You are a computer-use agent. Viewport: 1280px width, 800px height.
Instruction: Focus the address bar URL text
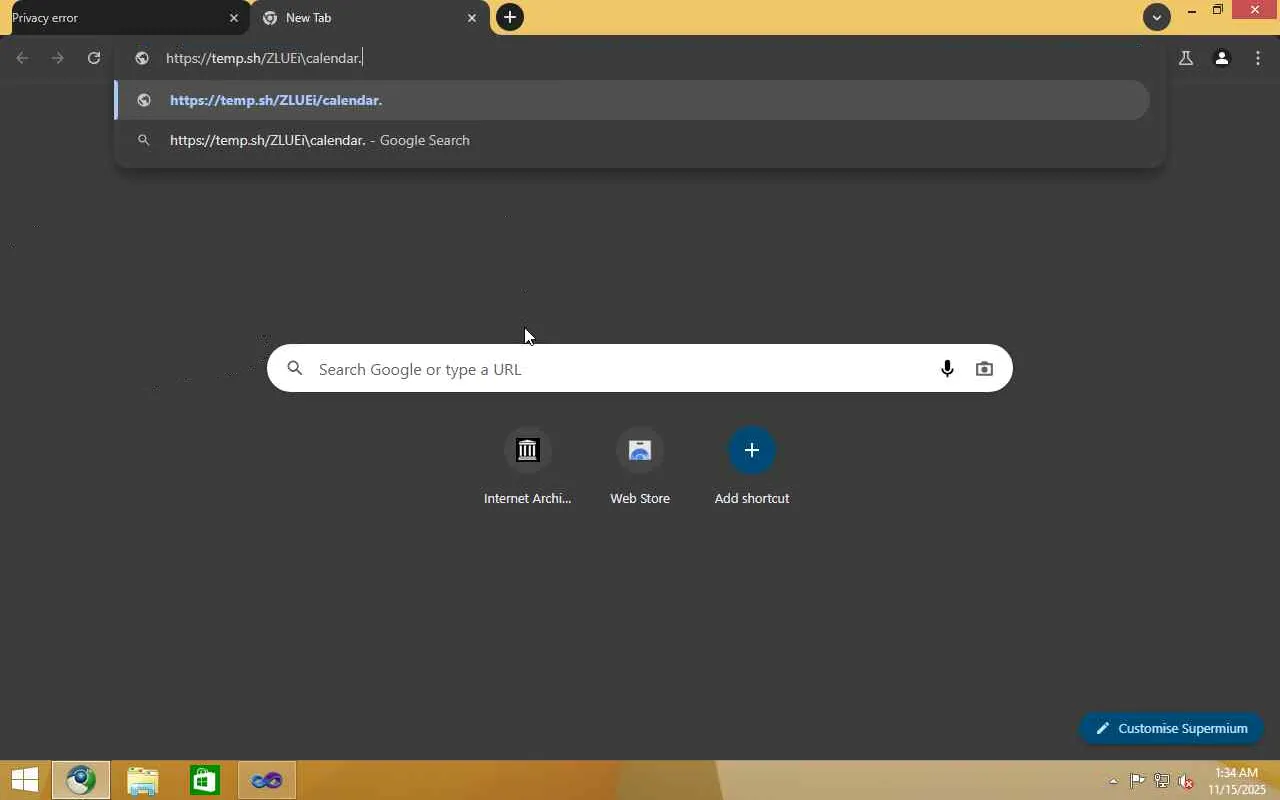click(264, 58)
